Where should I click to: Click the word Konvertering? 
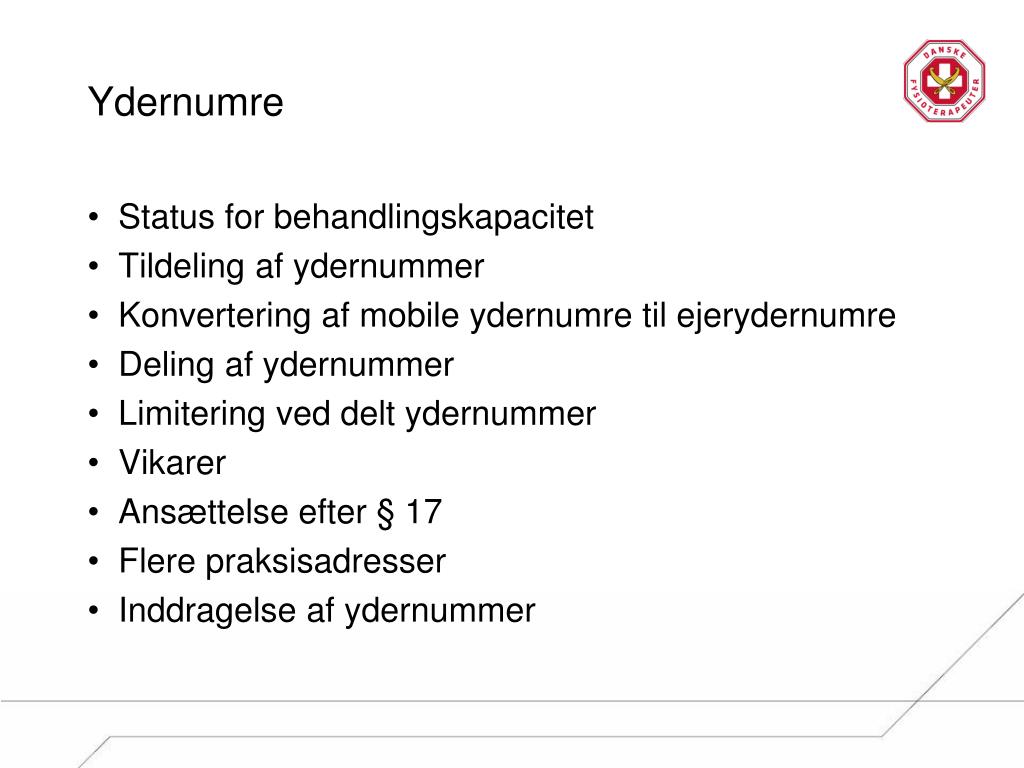click(214, 316)
